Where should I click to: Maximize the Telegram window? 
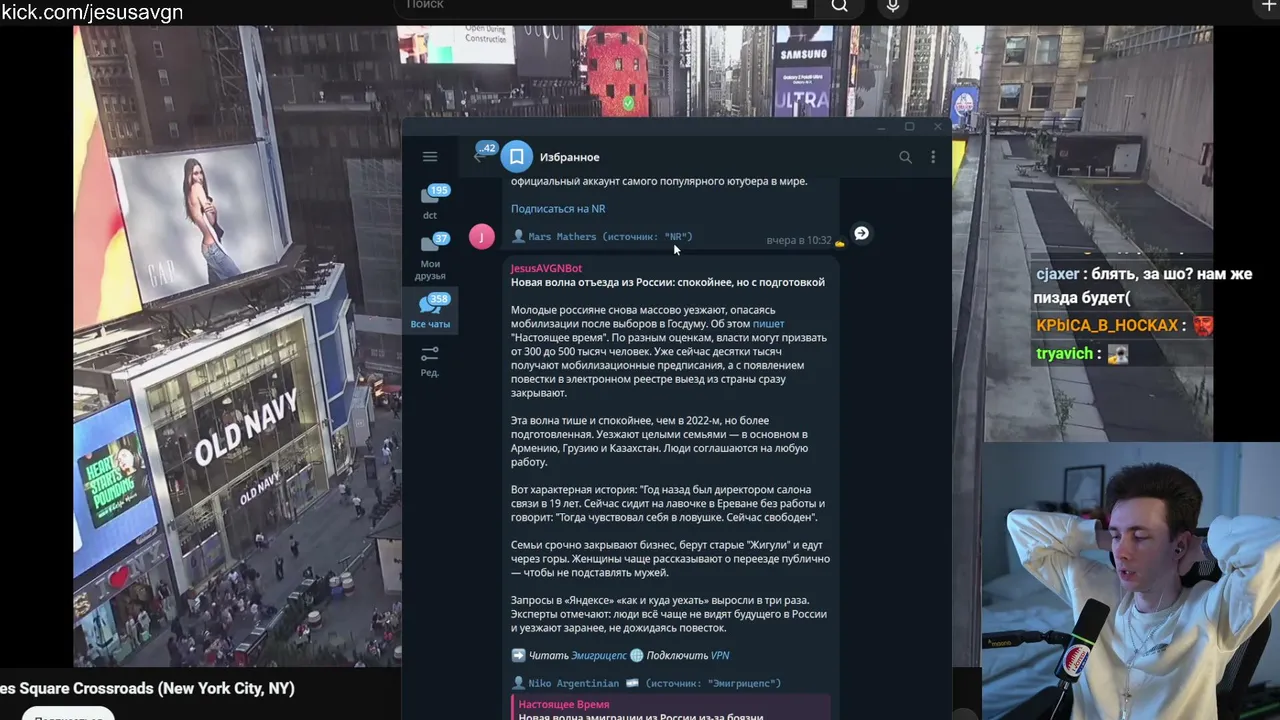pyautogui.click(x=909, y=127)
